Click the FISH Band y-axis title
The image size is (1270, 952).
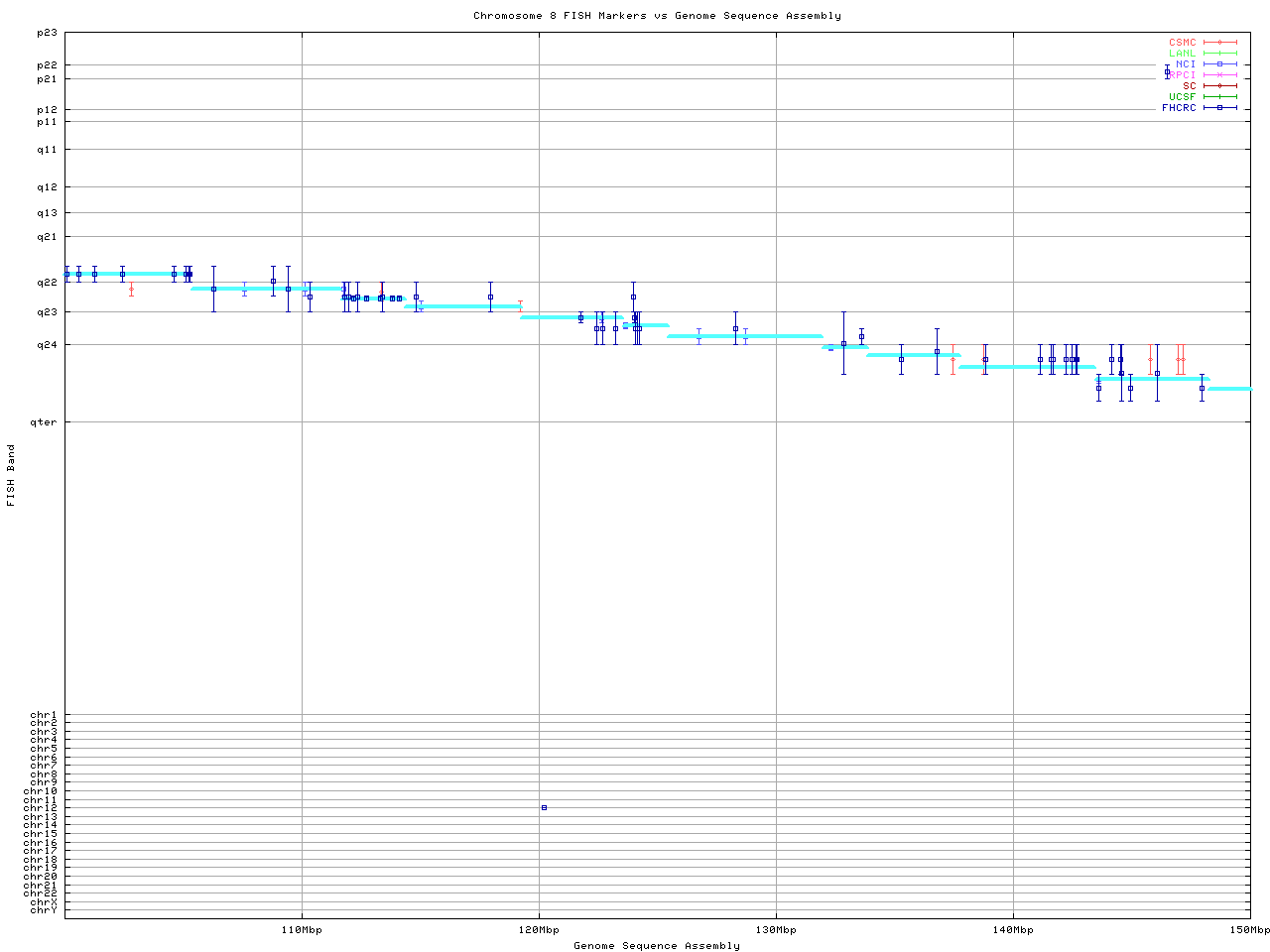click(x=11, y=475)
